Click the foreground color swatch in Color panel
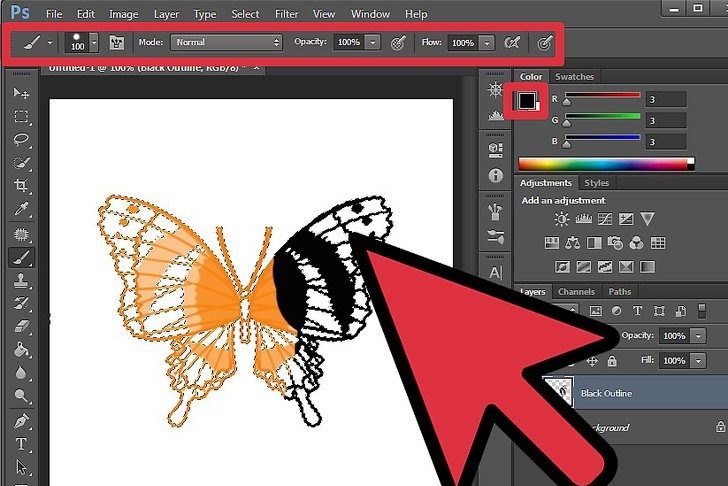 pyautogui.click(x=525, y=100)
